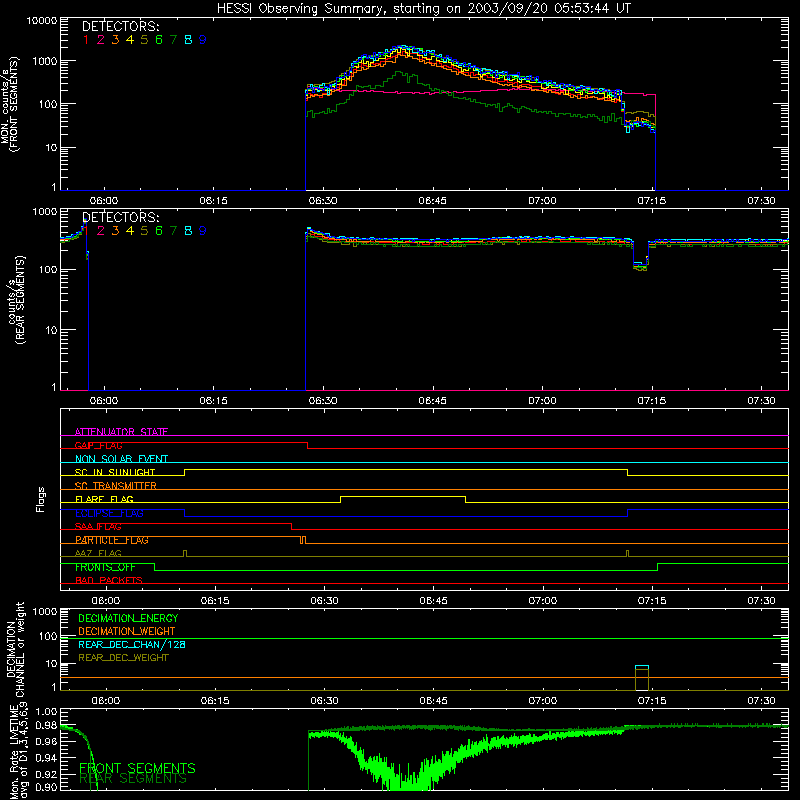This screenshot has height=800, width=800.
Task: Click the 06:30 tick under the Flags plot
Action: [324, 601]
